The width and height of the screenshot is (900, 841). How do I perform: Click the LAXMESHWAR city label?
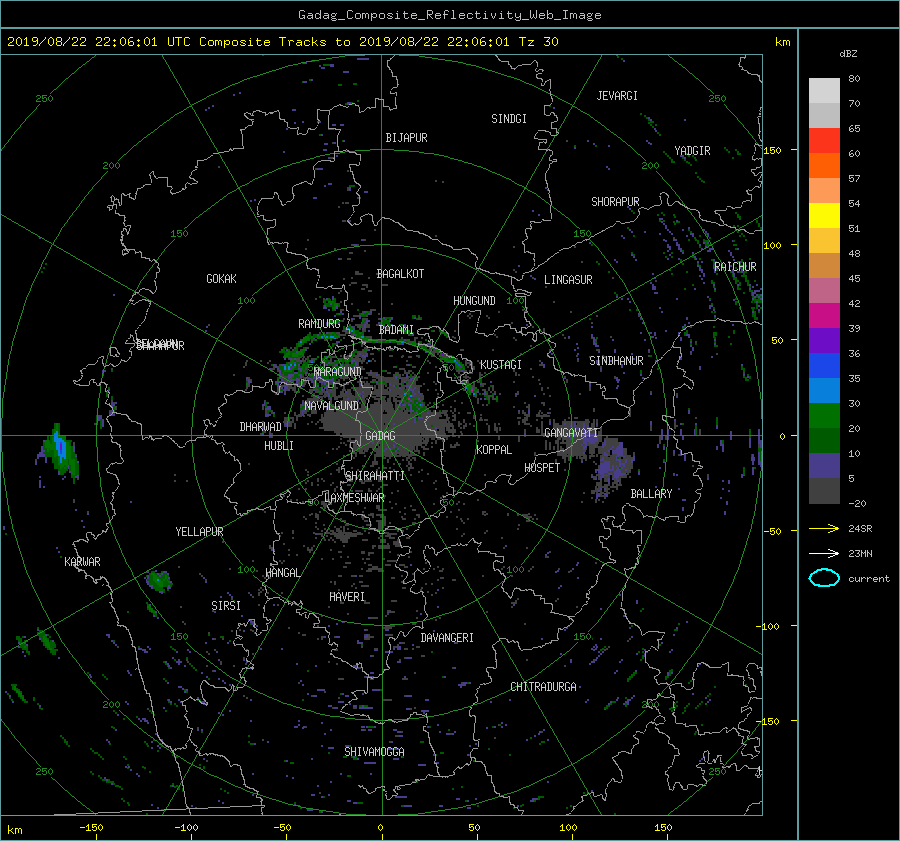[354, 498]
